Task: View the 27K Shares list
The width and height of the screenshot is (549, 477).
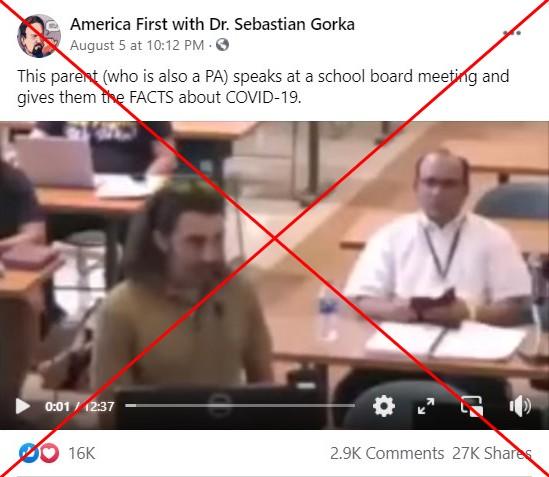Action: point(492,453)
